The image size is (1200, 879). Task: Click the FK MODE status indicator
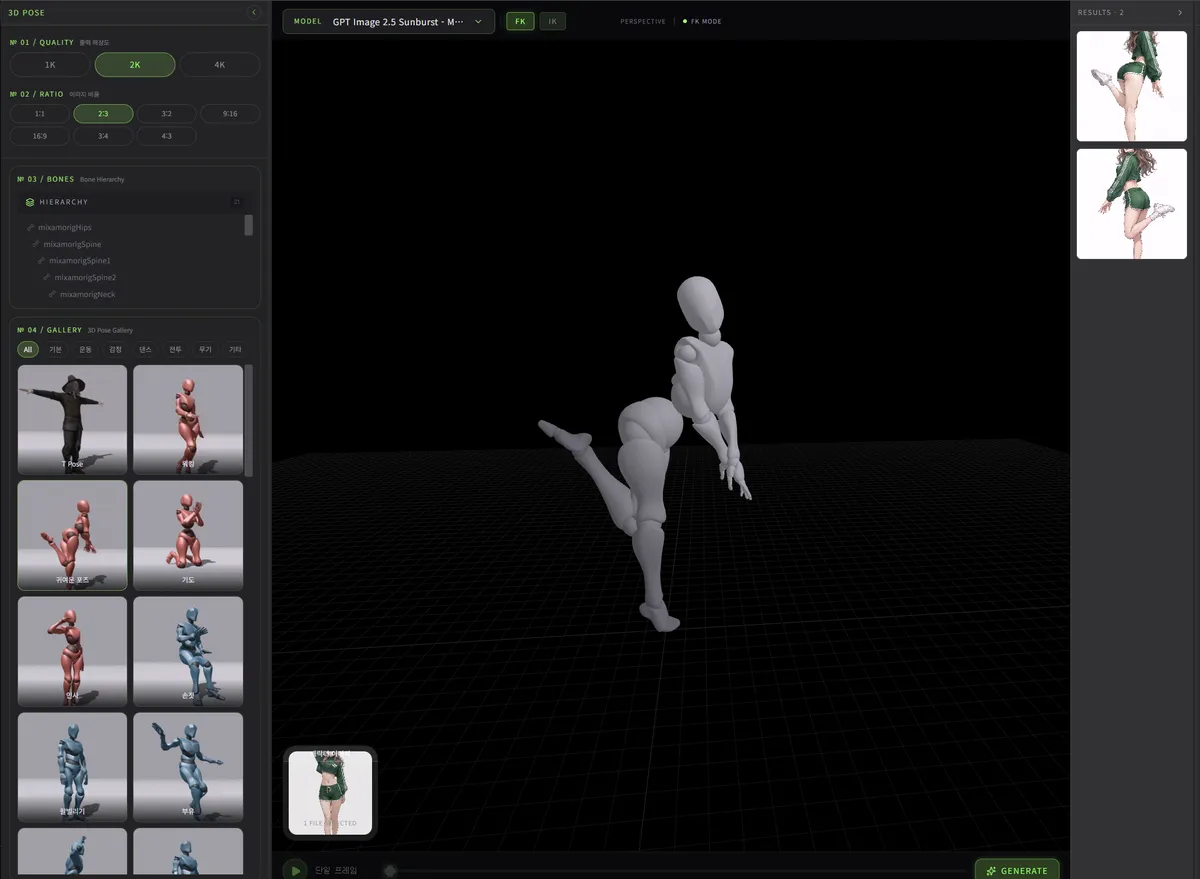(702, 21)
